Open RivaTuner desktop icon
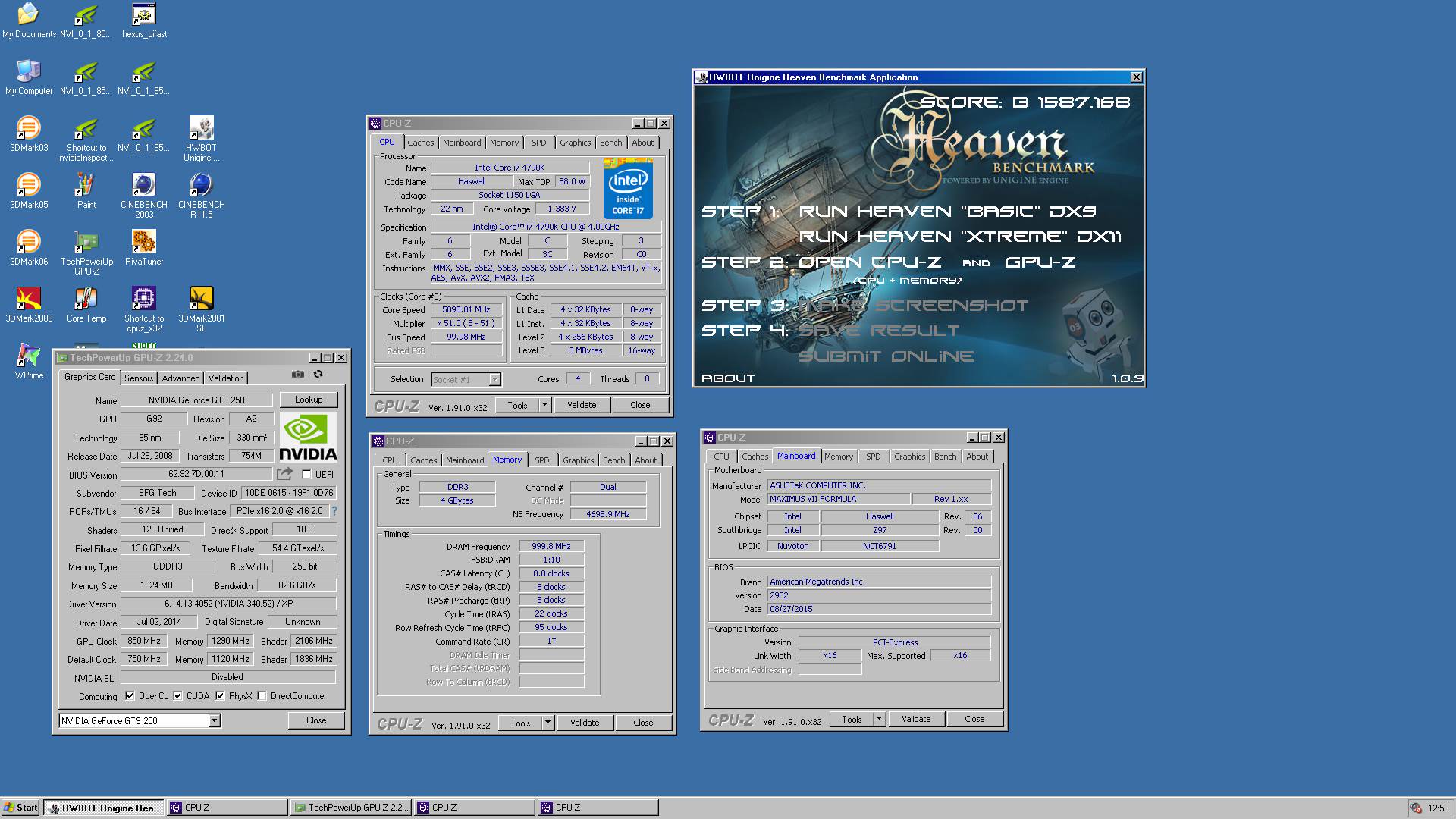Viewport: 1456px width, 819px height. [144, 248]
